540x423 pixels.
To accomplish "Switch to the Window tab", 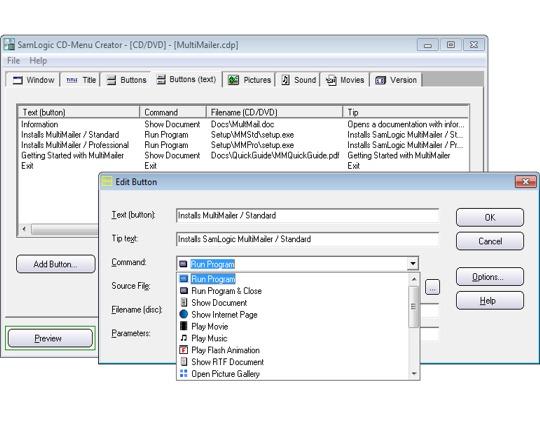I will [x=33, y=80].
